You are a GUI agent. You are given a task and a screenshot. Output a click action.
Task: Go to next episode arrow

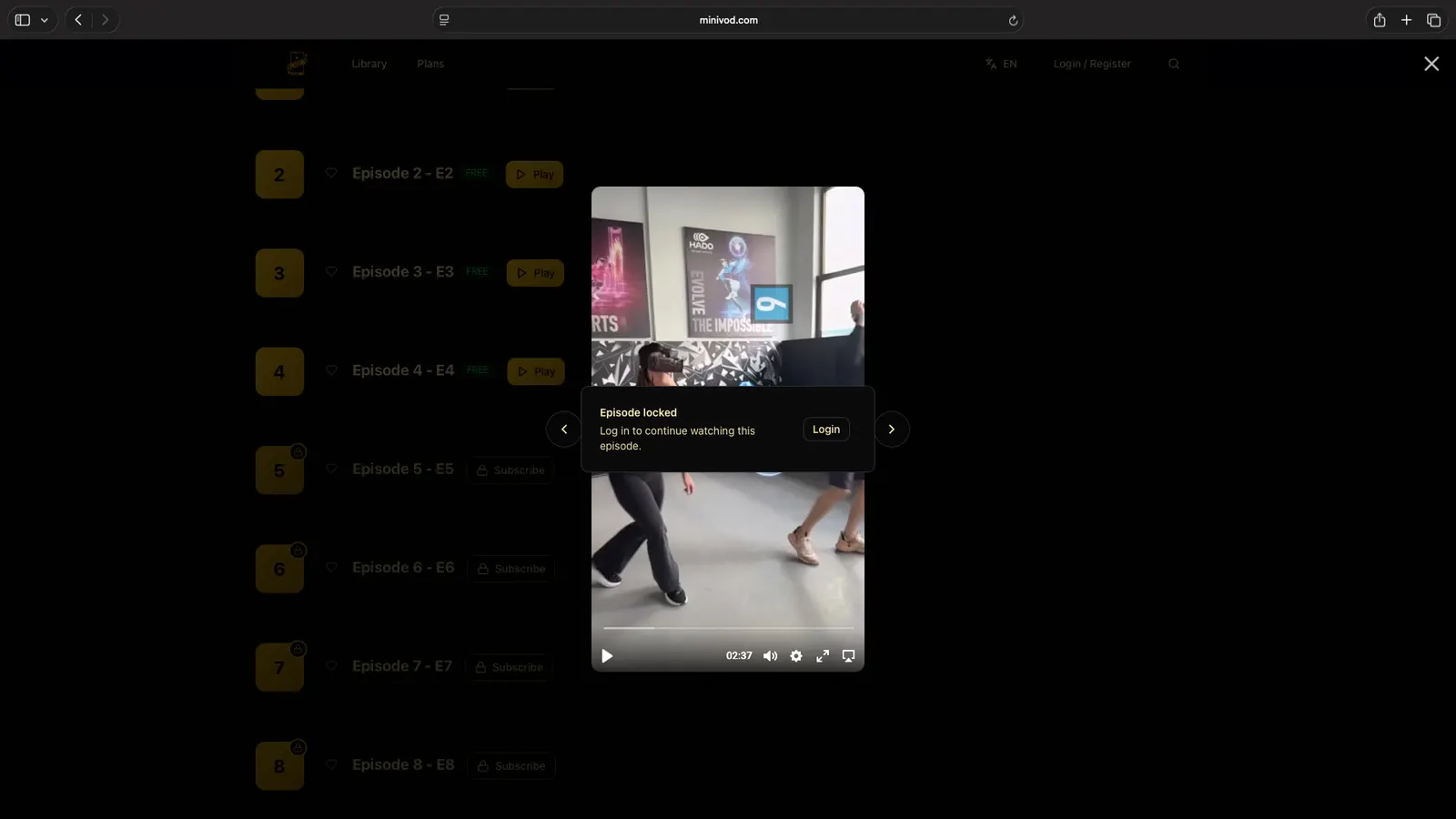click(x=892, y=430)
